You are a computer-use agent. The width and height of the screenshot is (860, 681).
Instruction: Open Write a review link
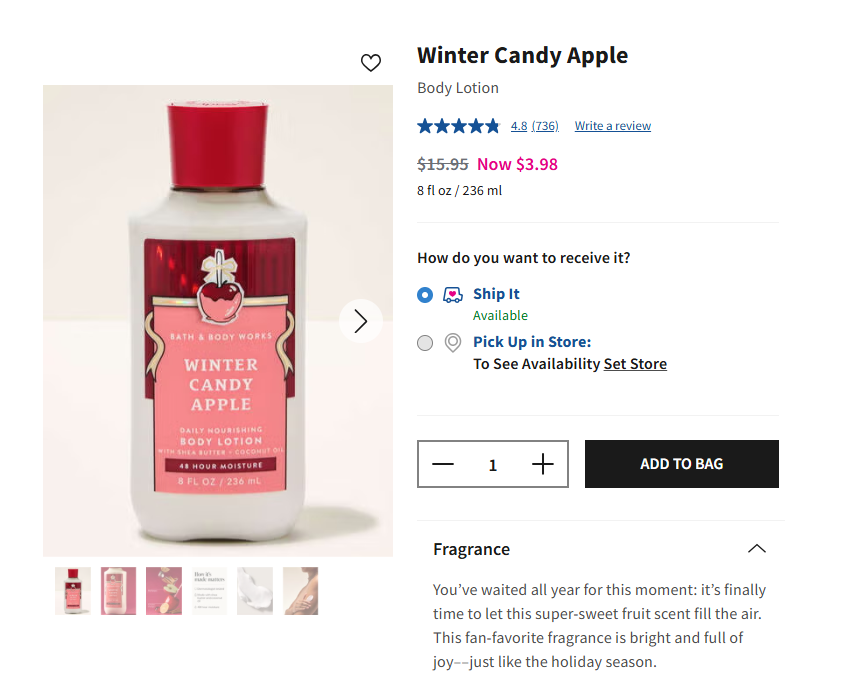tap(612, 126)
